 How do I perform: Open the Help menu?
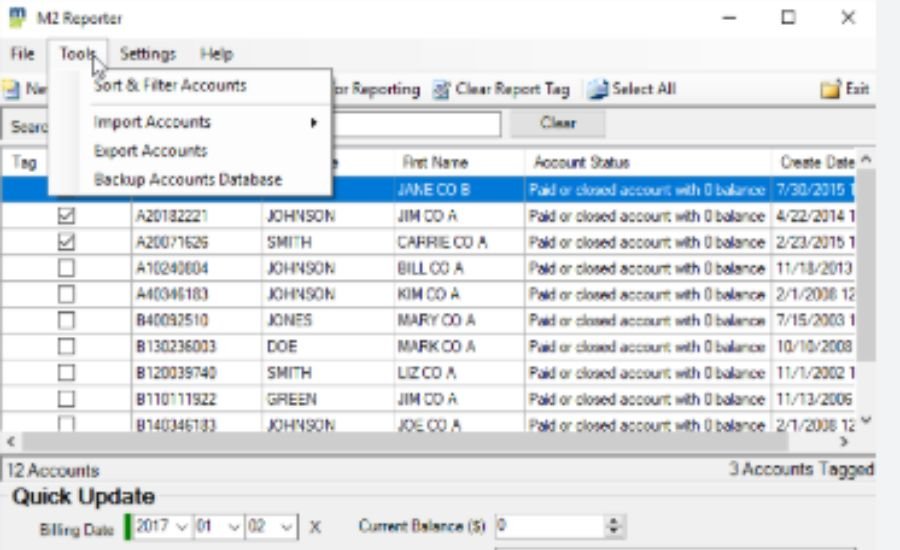pos(216,54)
